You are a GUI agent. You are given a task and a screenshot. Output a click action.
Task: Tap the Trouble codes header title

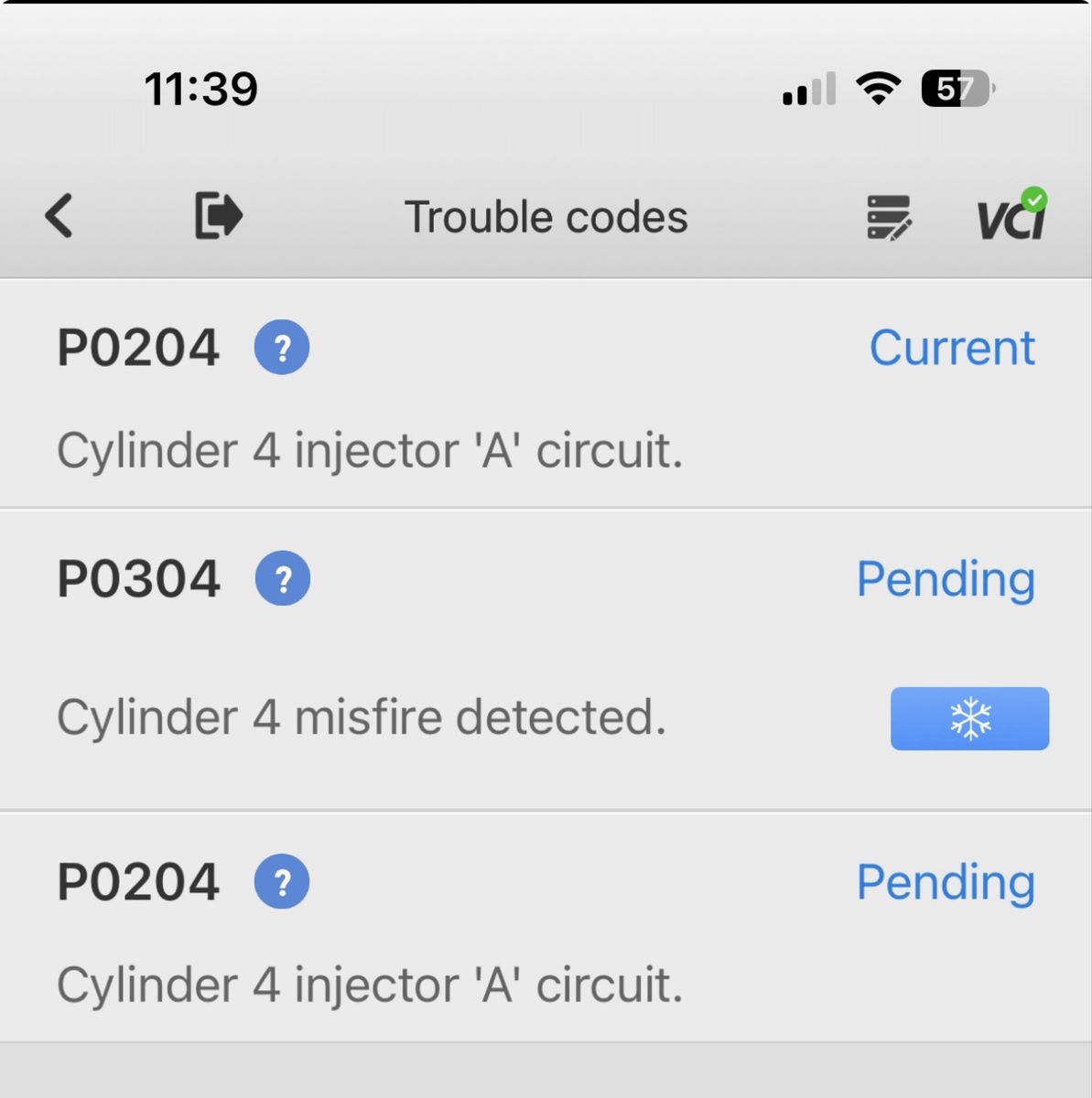coord(546,218)
